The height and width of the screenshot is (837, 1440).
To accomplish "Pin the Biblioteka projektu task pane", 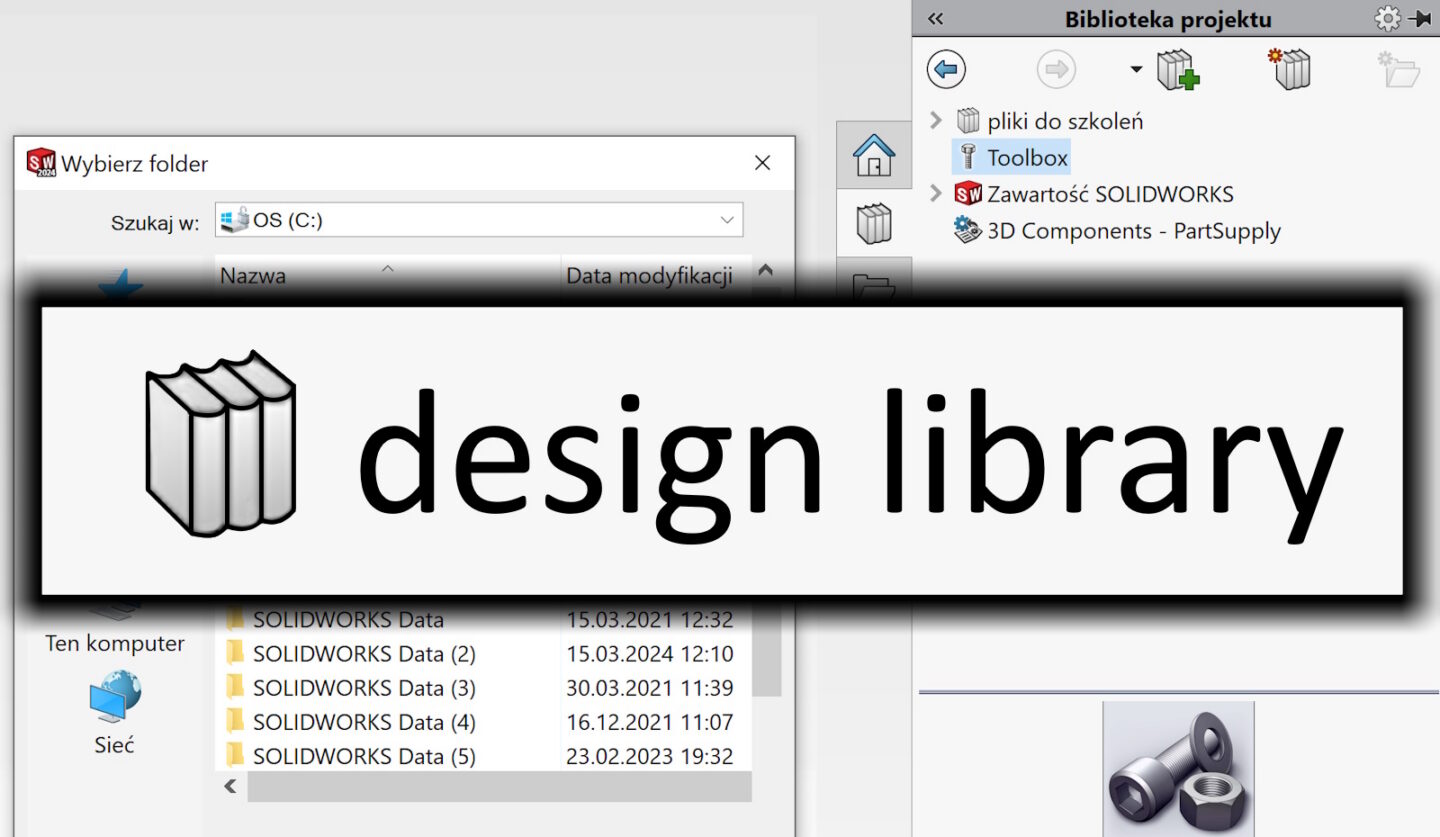I will point(1419,19).
